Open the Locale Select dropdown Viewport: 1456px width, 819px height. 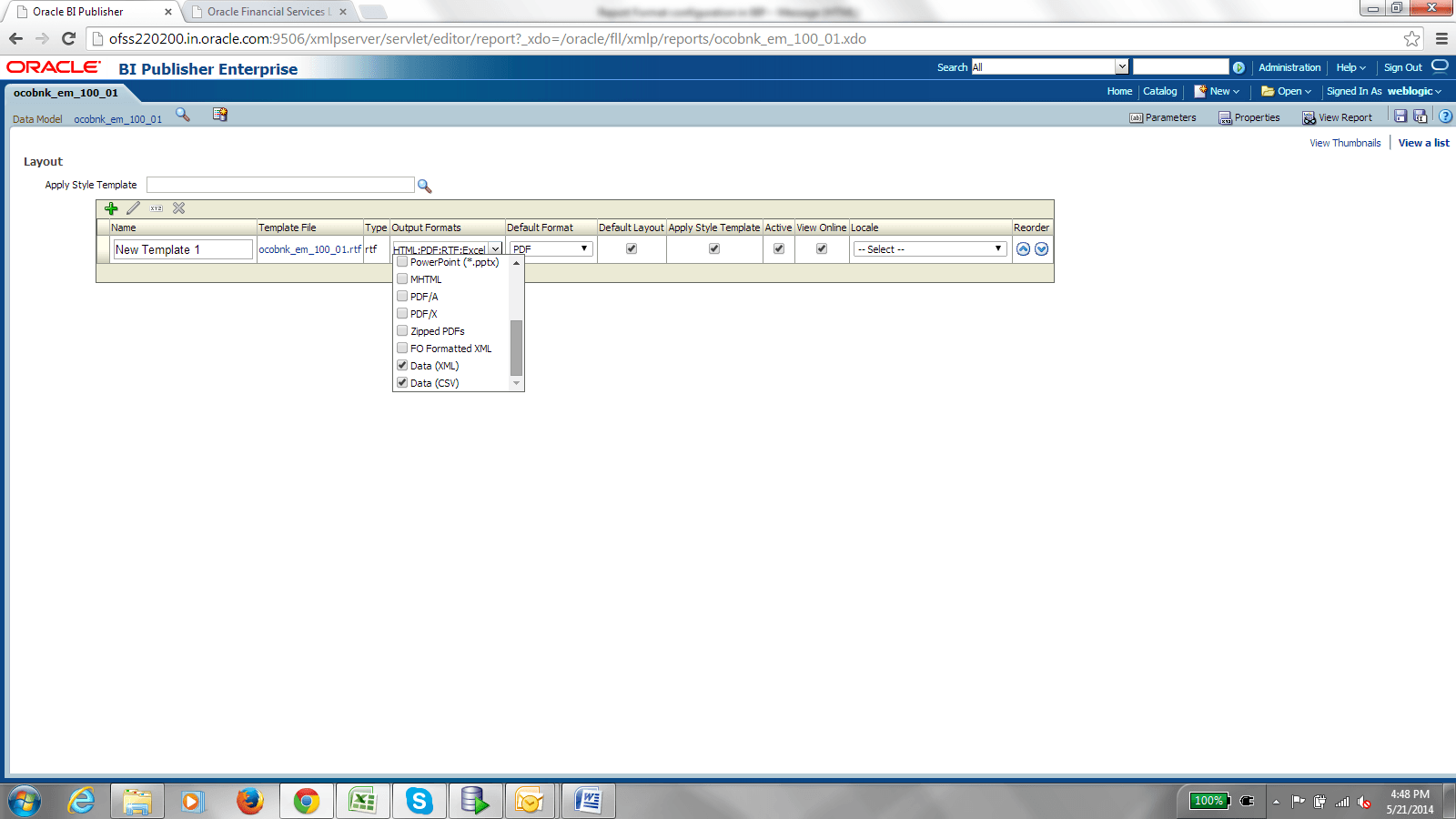coord(930,249)
